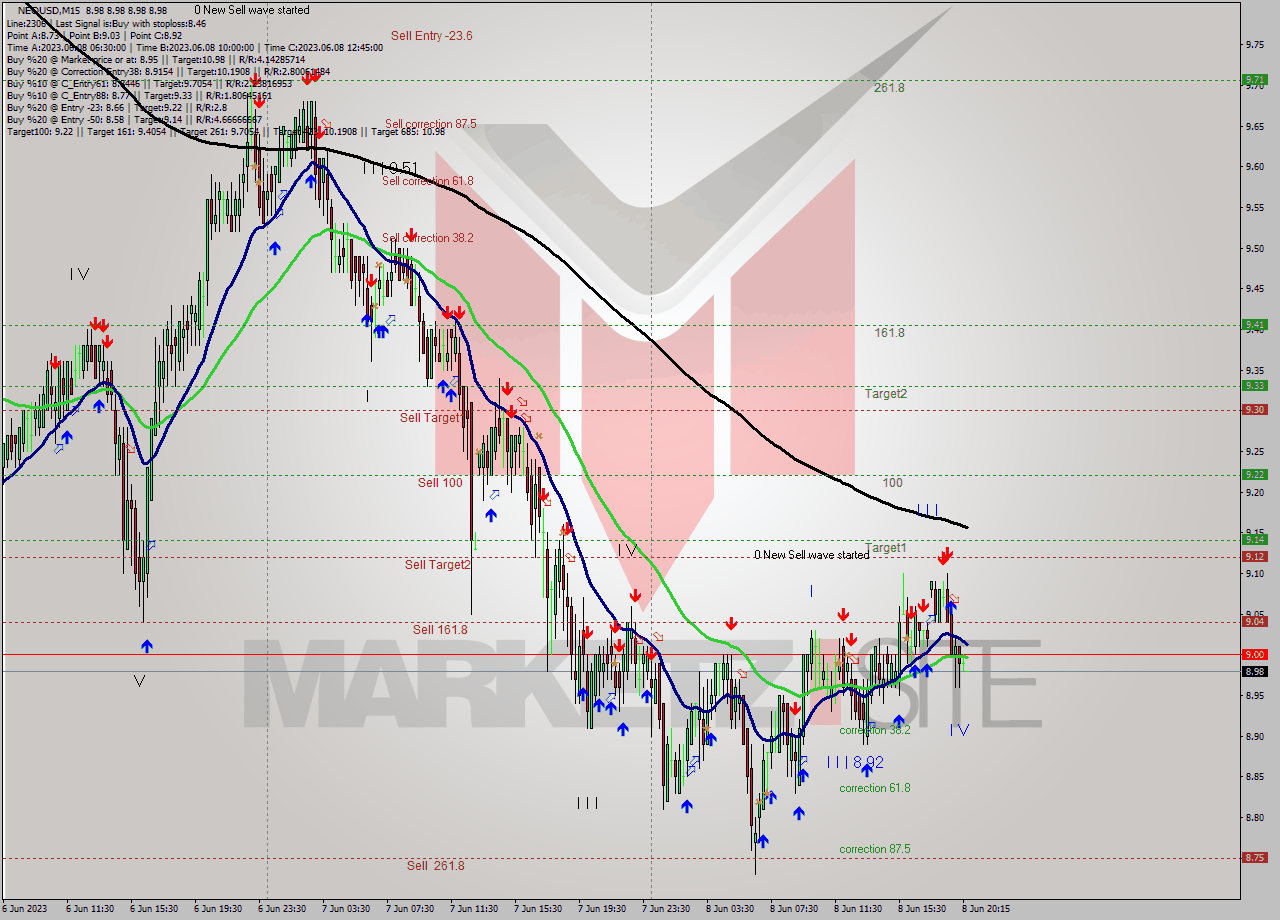Select the 'Sell Target2' label
The image size is (1280, 920).
tap(437, 564)
